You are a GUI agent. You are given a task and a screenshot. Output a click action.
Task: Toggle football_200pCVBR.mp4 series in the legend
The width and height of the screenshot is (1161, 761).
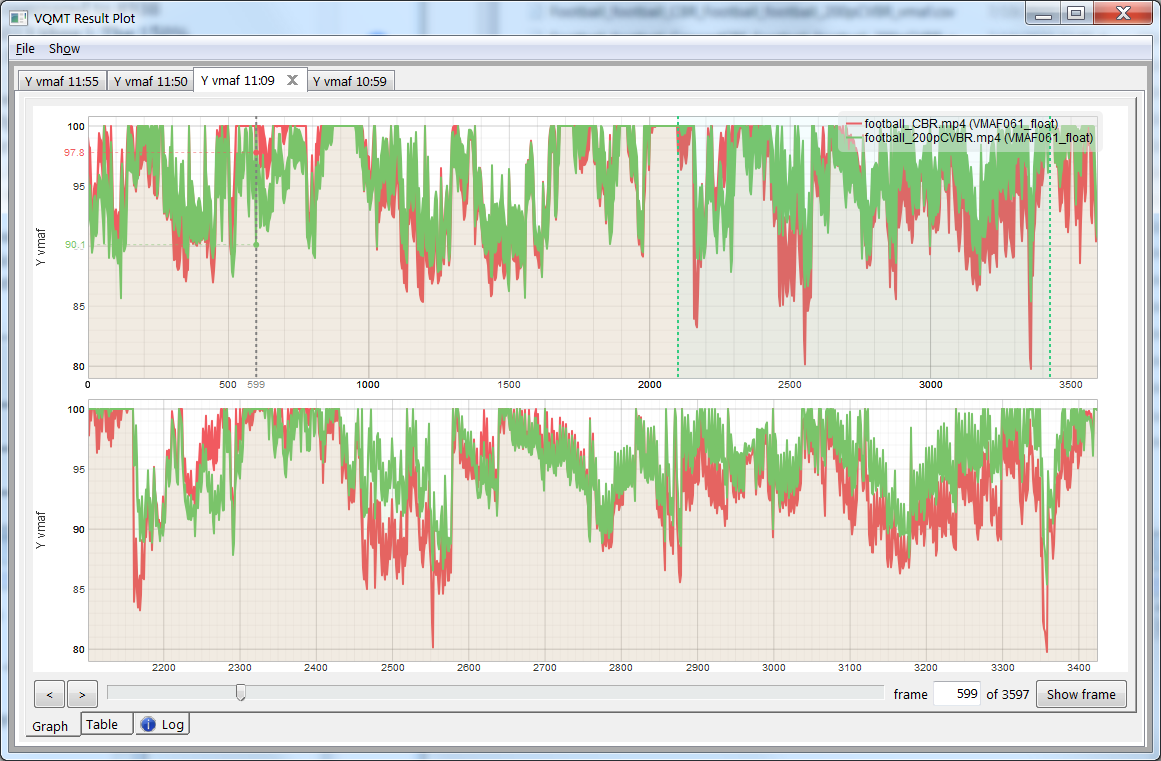point(977,138)
